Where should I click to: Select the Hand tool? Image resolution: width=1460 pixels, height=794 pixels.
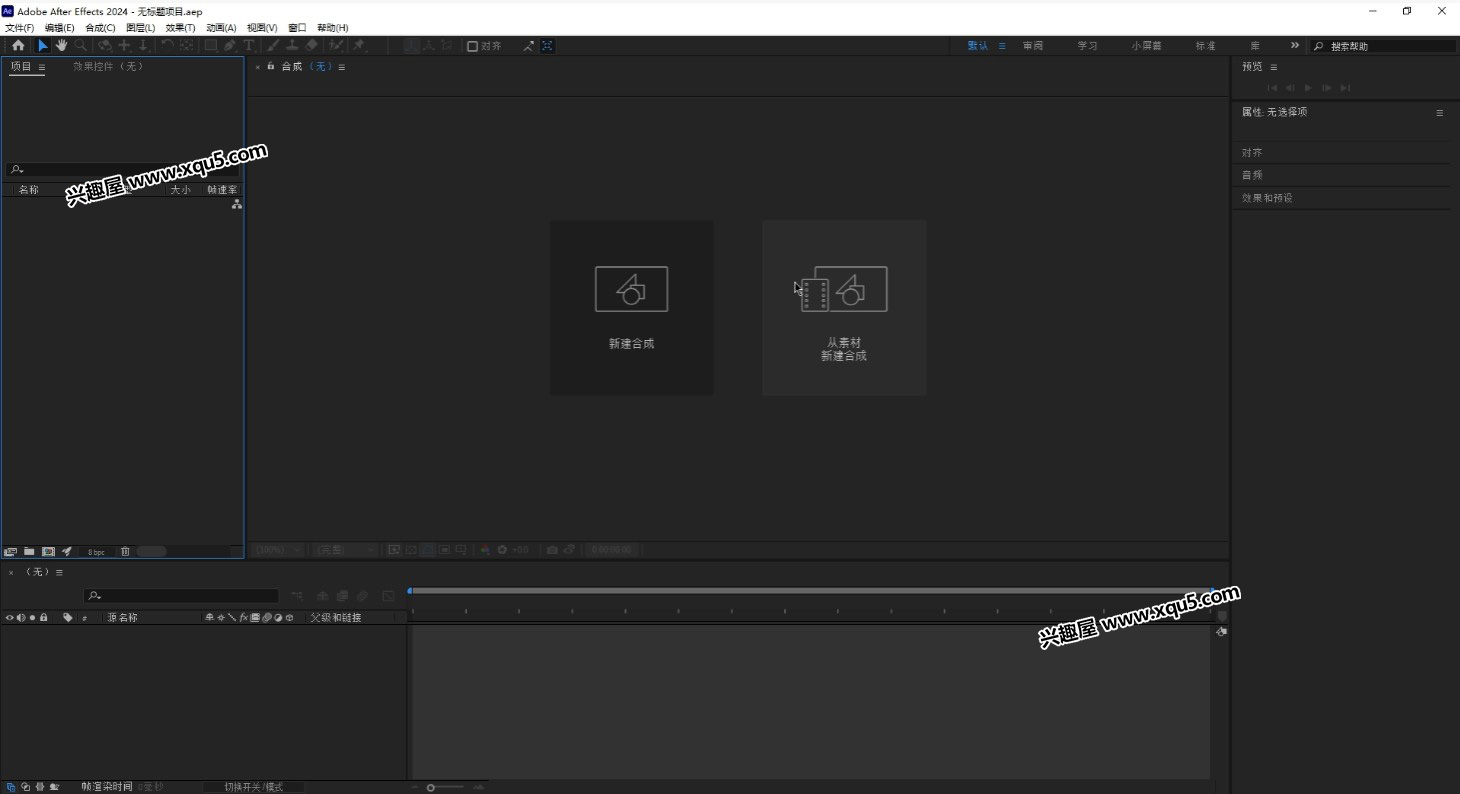pyautogui.click(x=61, y=46)
